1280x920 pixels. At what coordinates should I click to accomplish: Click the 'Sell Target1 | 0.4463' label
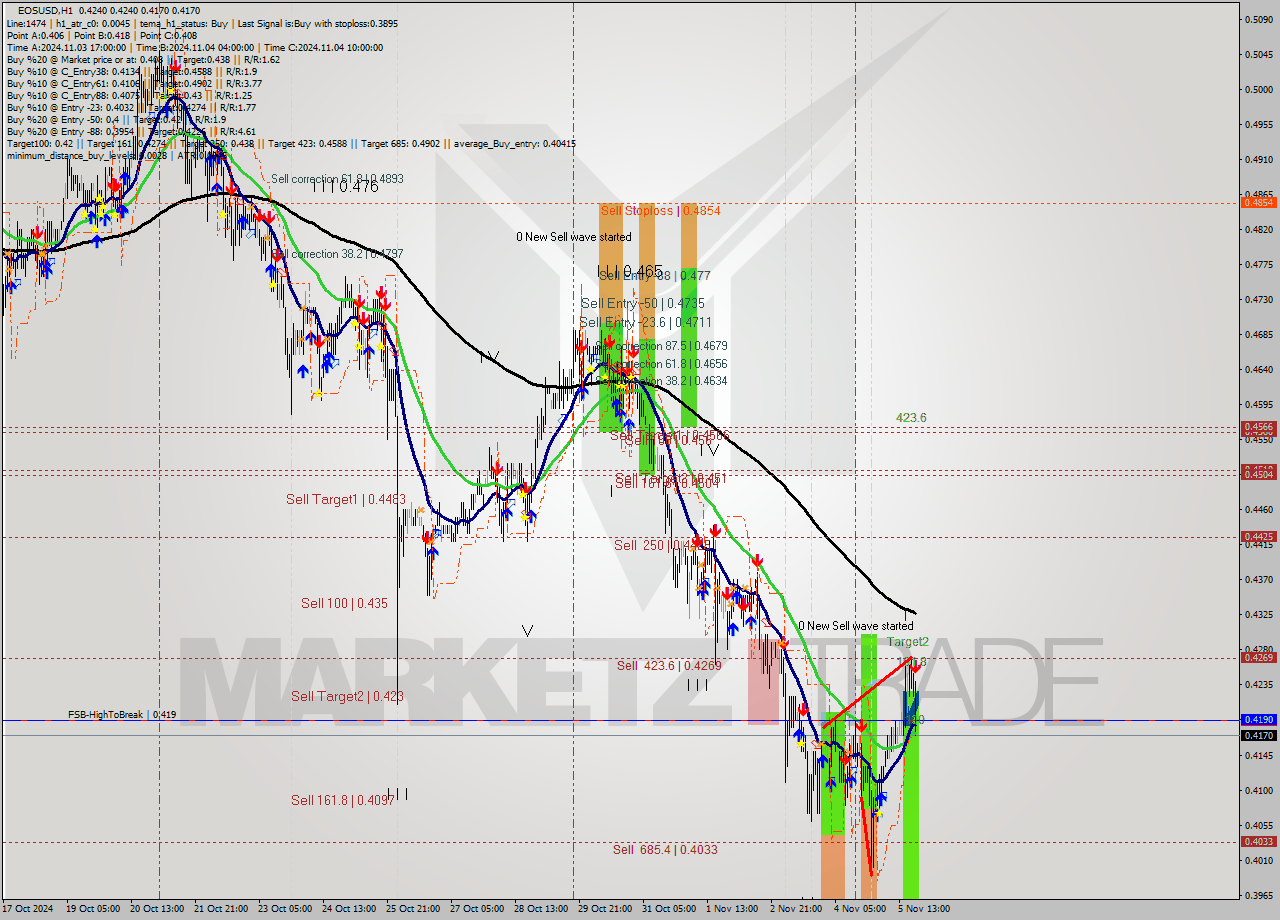(346, 499)
